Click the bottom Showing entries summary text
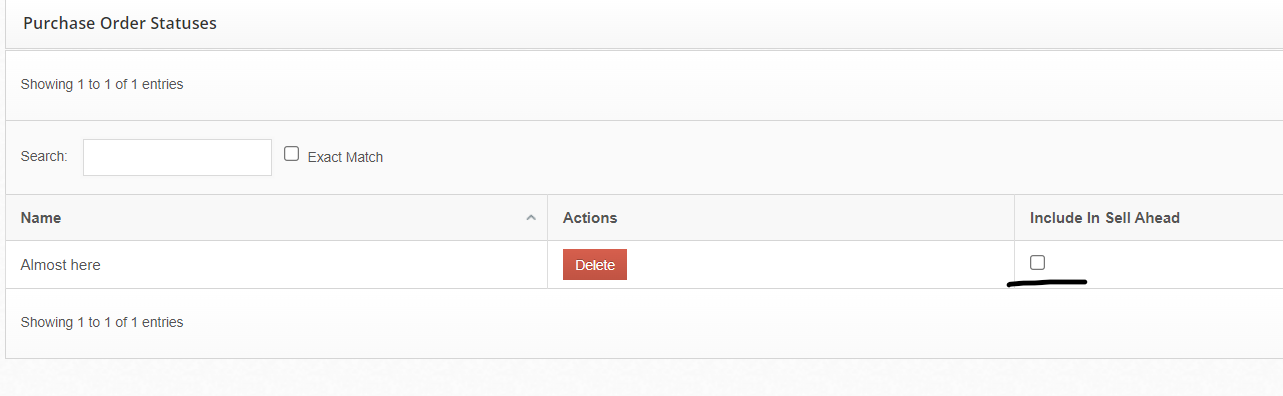This screenshot has width=1283, height=396. pyautogui.click(x=102, y=322)
